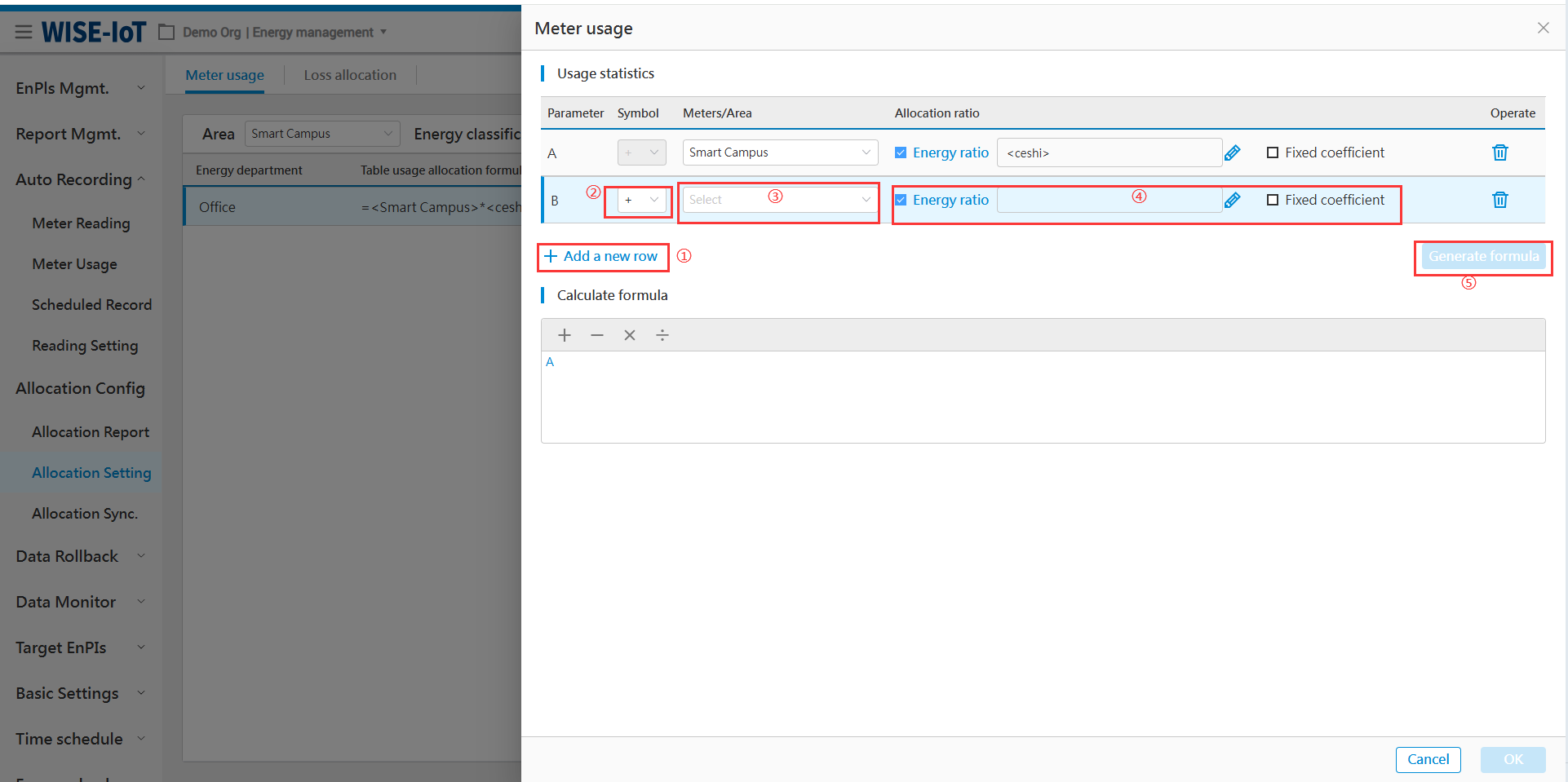Open the hamburger menu beside WISE-IoT
Viewport: 1568px width, 782px height.
pos(24,32)
